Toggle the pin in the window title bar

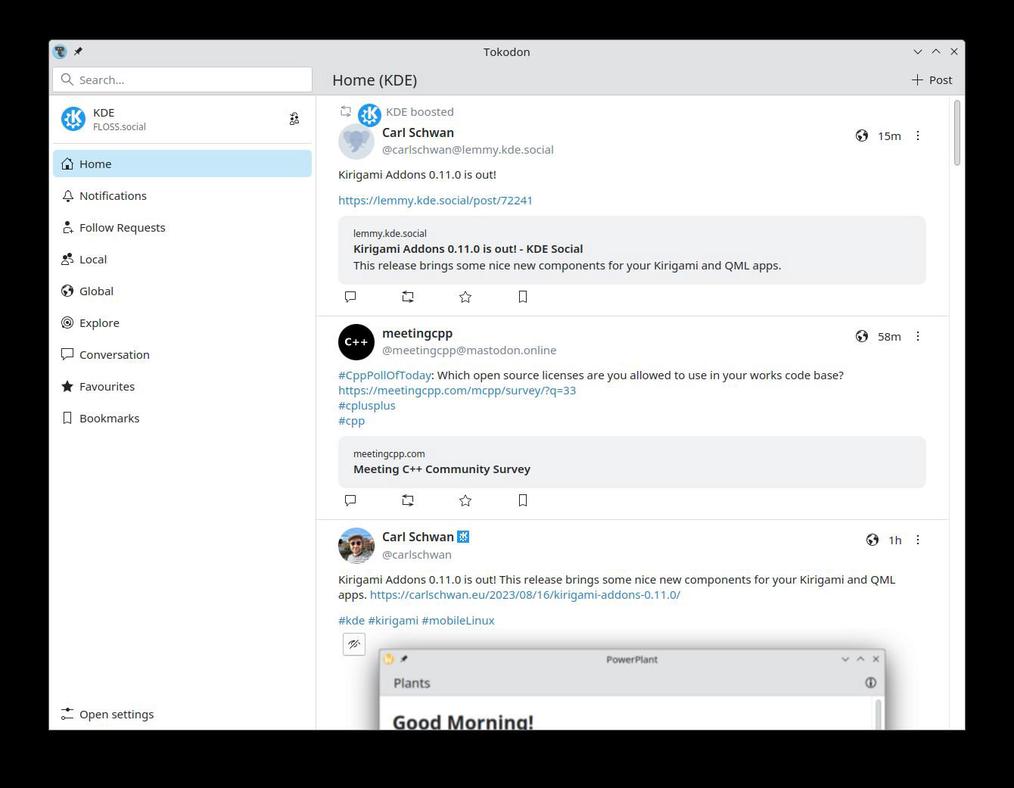coord(77,51)
